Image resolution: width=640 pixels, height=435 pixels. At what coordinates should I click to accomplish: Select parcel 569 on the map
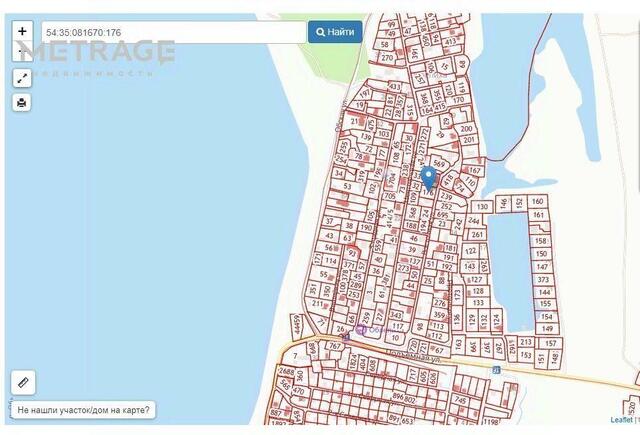[x=438, y=164]
